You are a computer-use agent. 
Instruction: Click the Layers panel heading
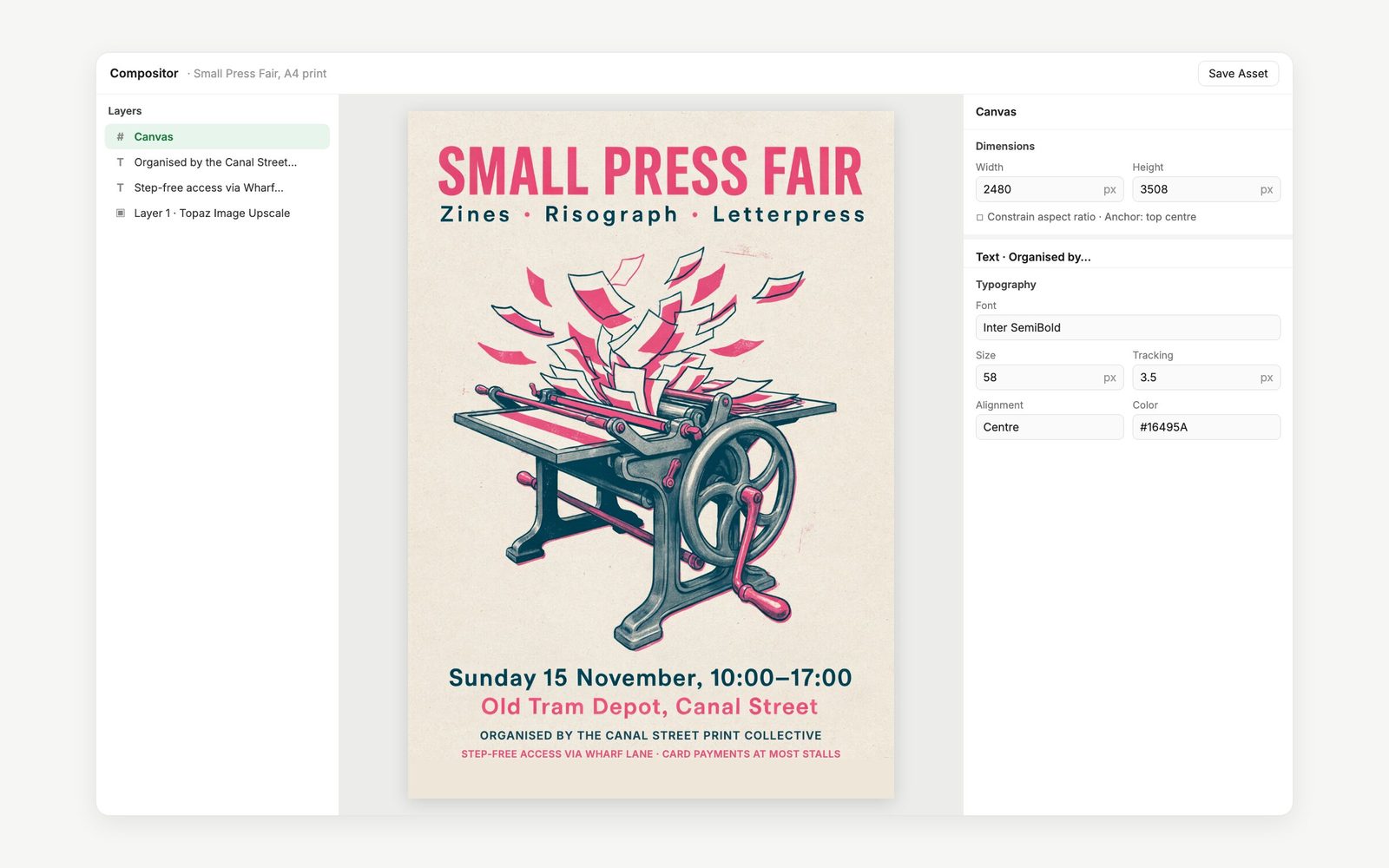125,111
